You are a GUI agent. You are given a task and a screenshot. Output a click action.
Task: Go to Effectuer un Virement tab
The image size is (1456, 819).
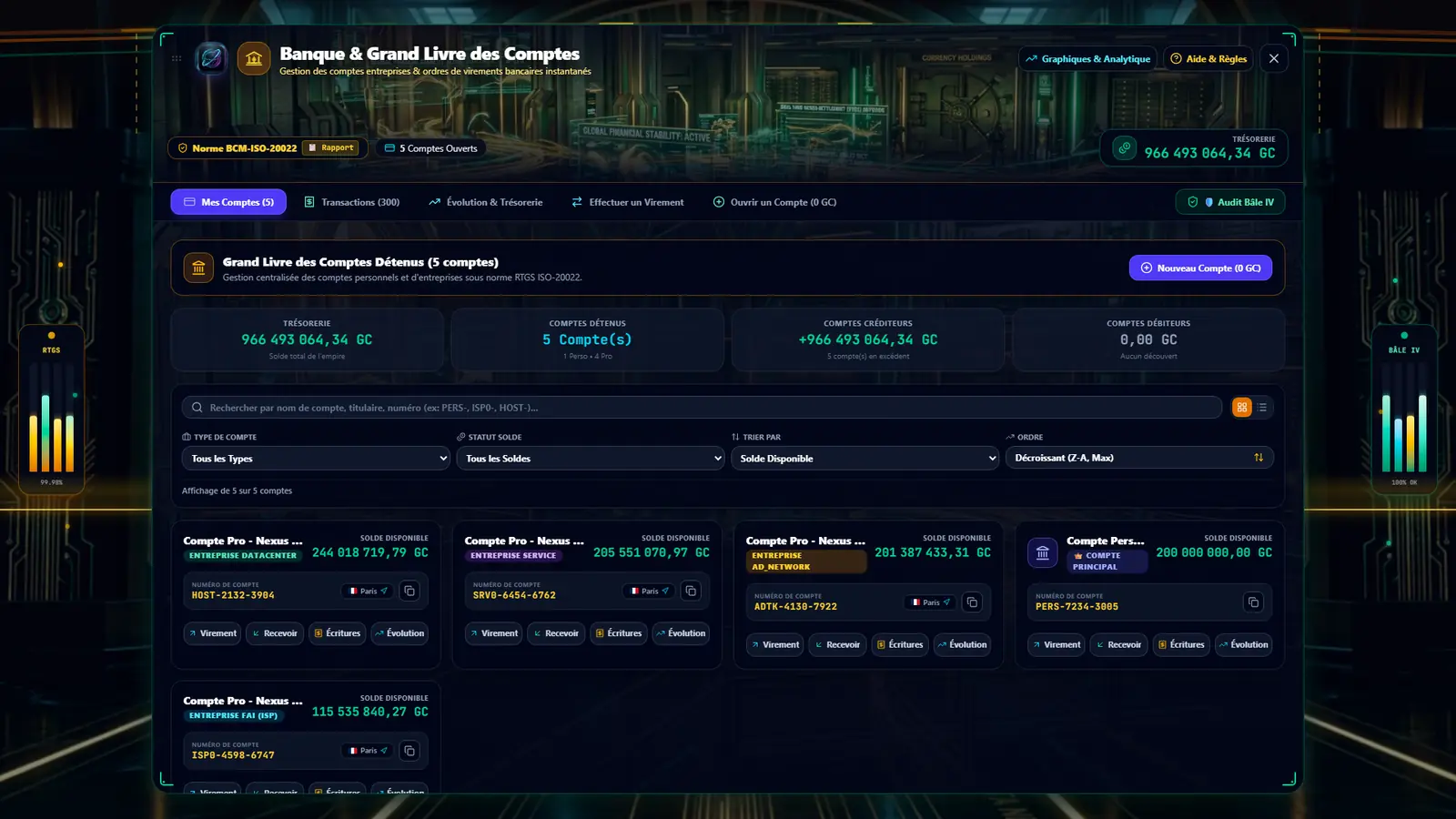(628, 202)
